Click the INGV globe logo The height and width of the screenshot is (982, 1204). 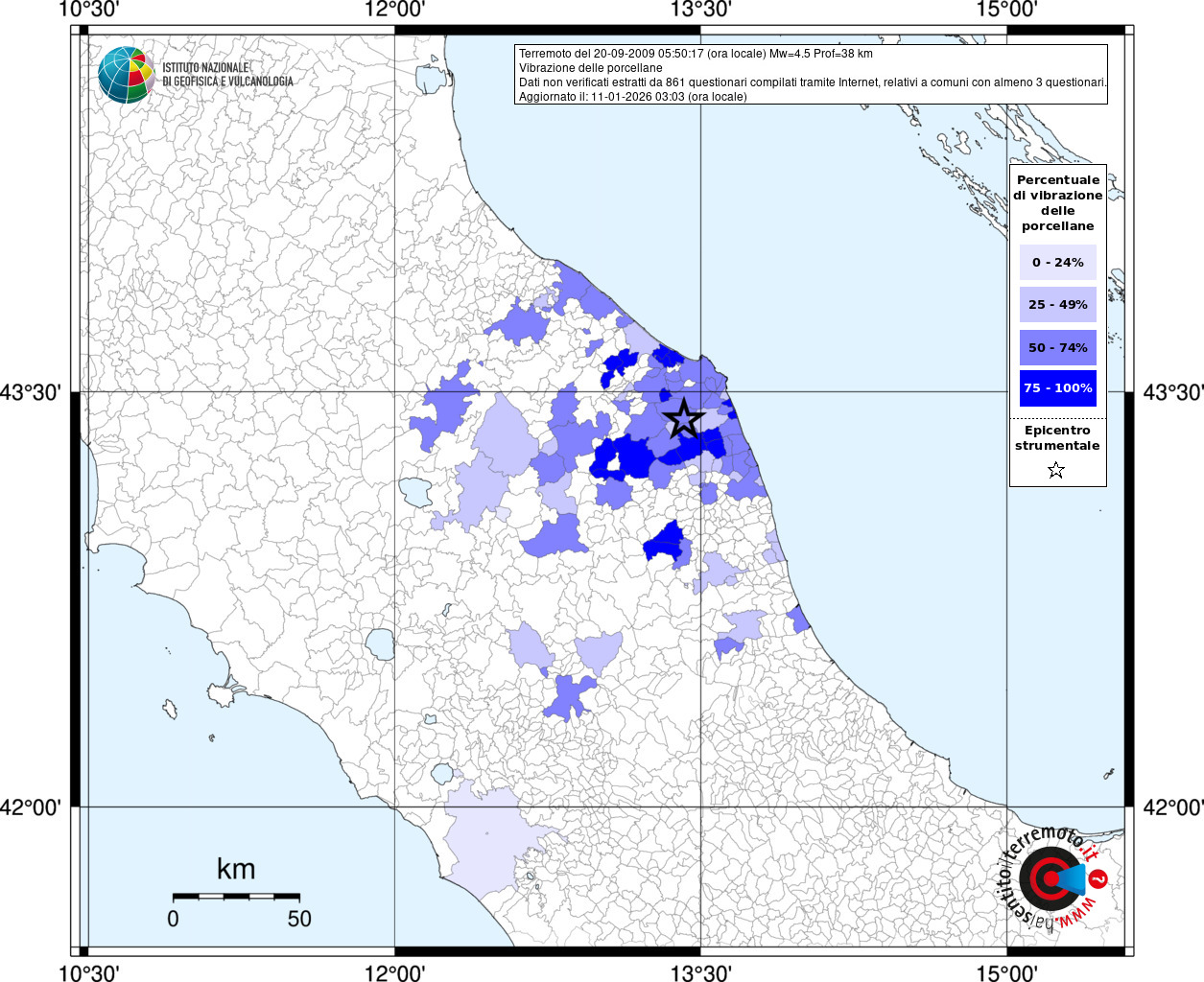coord(126,75)
